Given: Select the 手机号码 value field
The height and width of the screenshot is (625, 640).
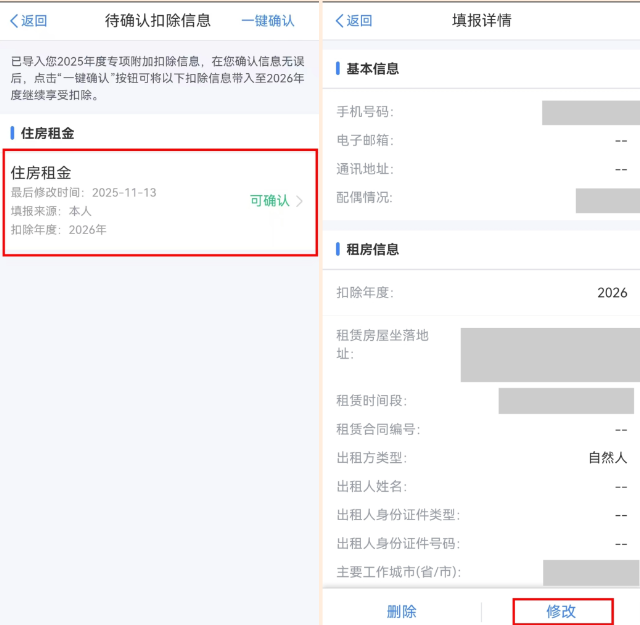Looking at the screenshot, I should pos(590,112).
